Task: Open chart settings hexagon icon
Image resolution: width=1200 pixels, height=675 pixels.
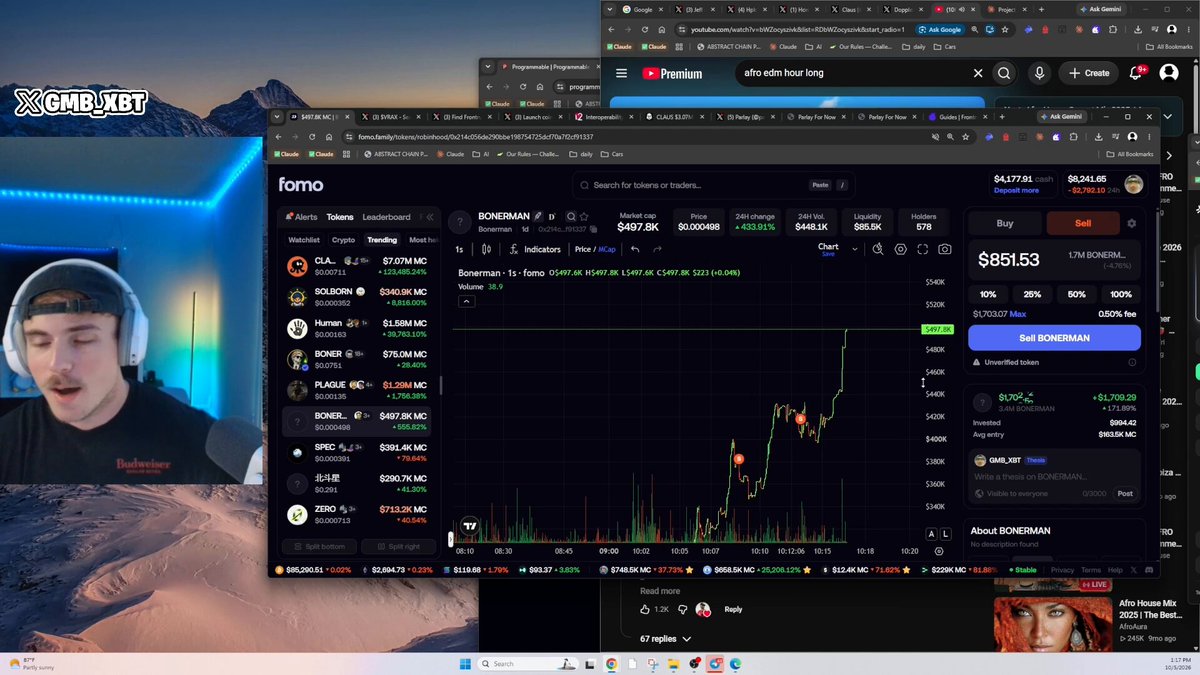Action: click(901, 249)
